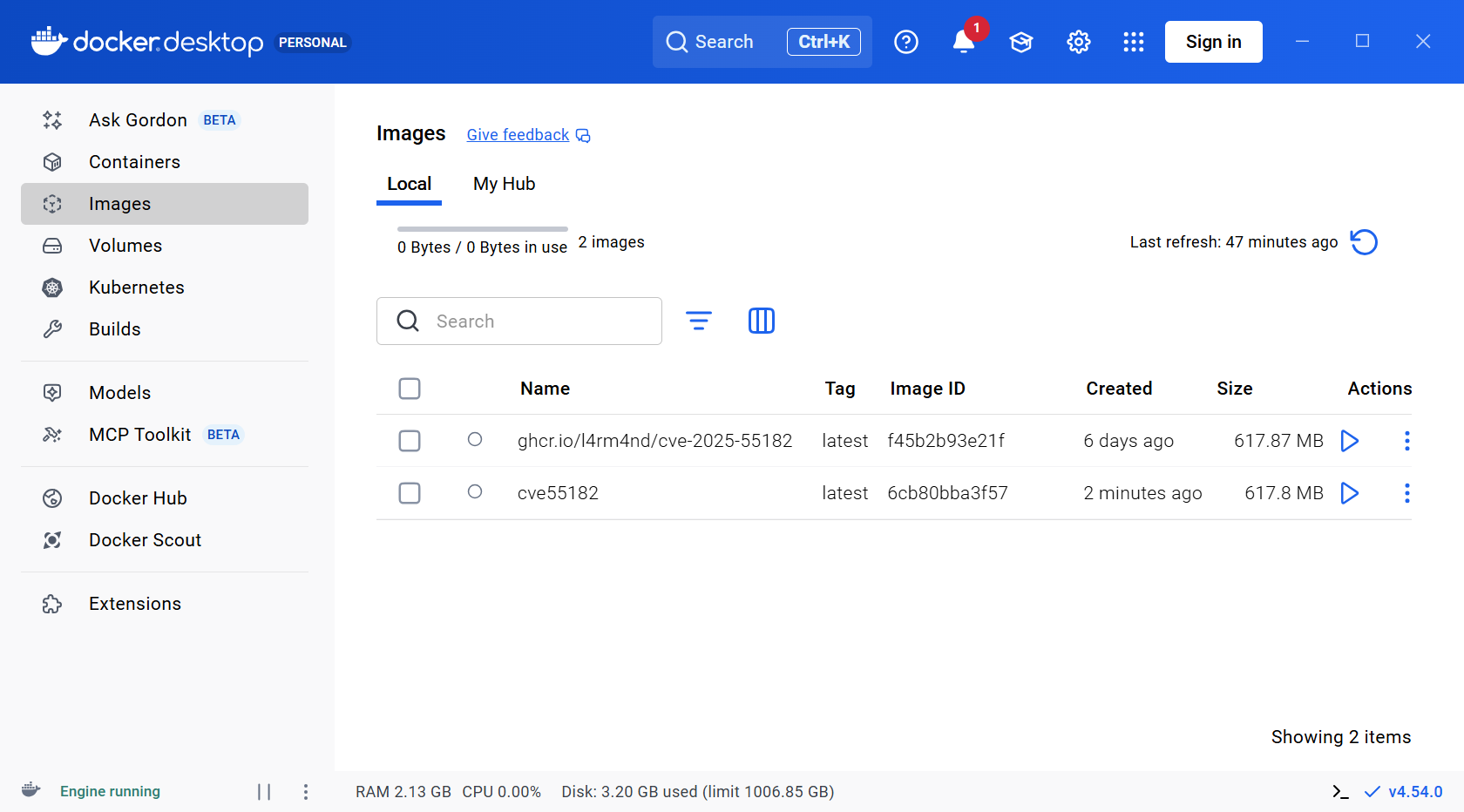The height and width of the screenshot is (812, 1464).
Task: Click the Disk 3.20 GB used entry
Action: 698,791
